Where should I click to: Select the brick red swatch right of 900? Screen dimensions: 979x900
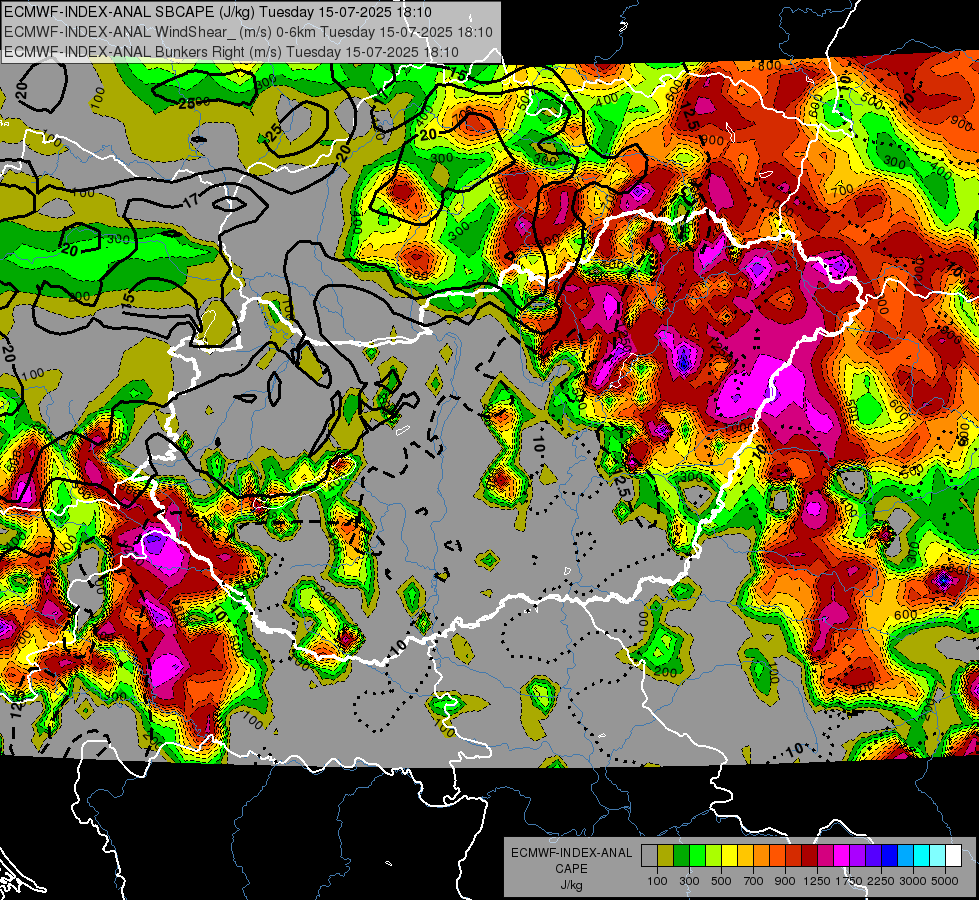[x=794, y=855]
